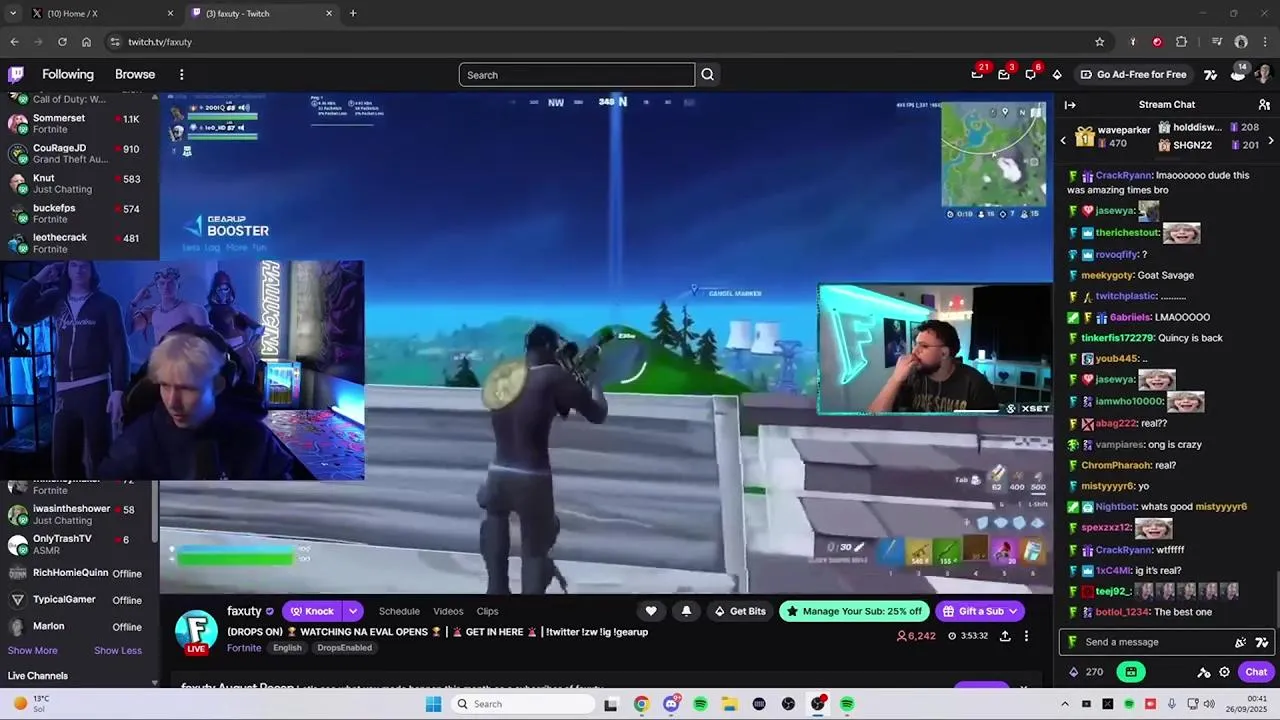Open the Videos tab
Screen dimensions: 1280x720
pos(448,611)
